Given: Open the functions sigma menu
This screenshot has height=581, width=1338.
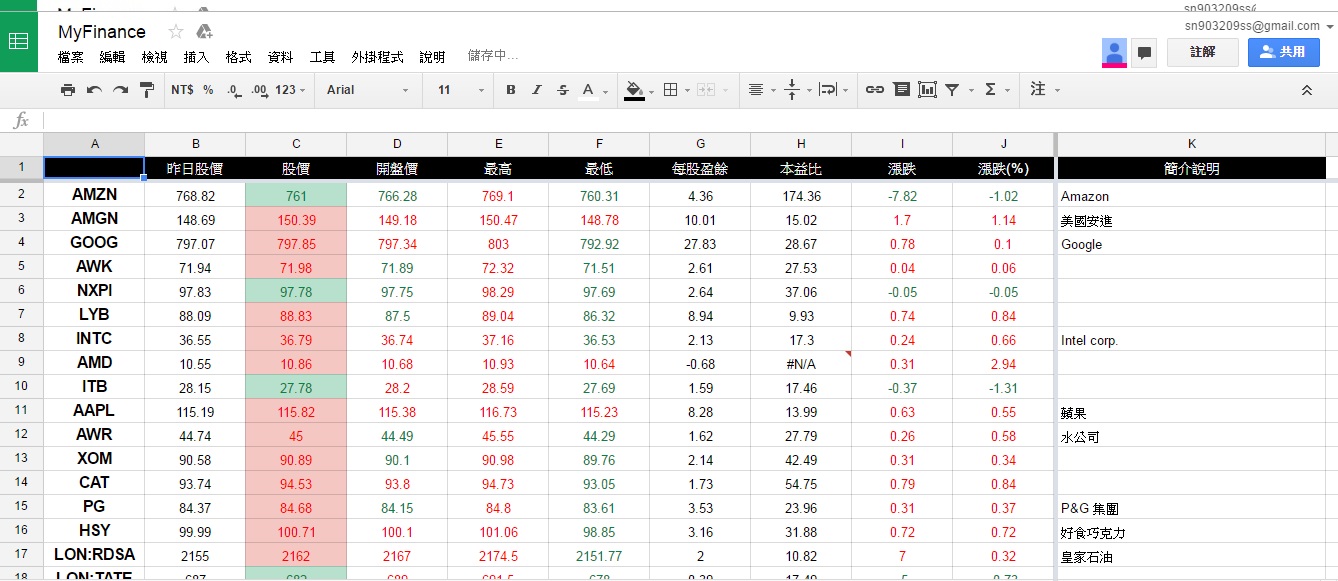Looking at the screenshot, I should pos(996,90).
